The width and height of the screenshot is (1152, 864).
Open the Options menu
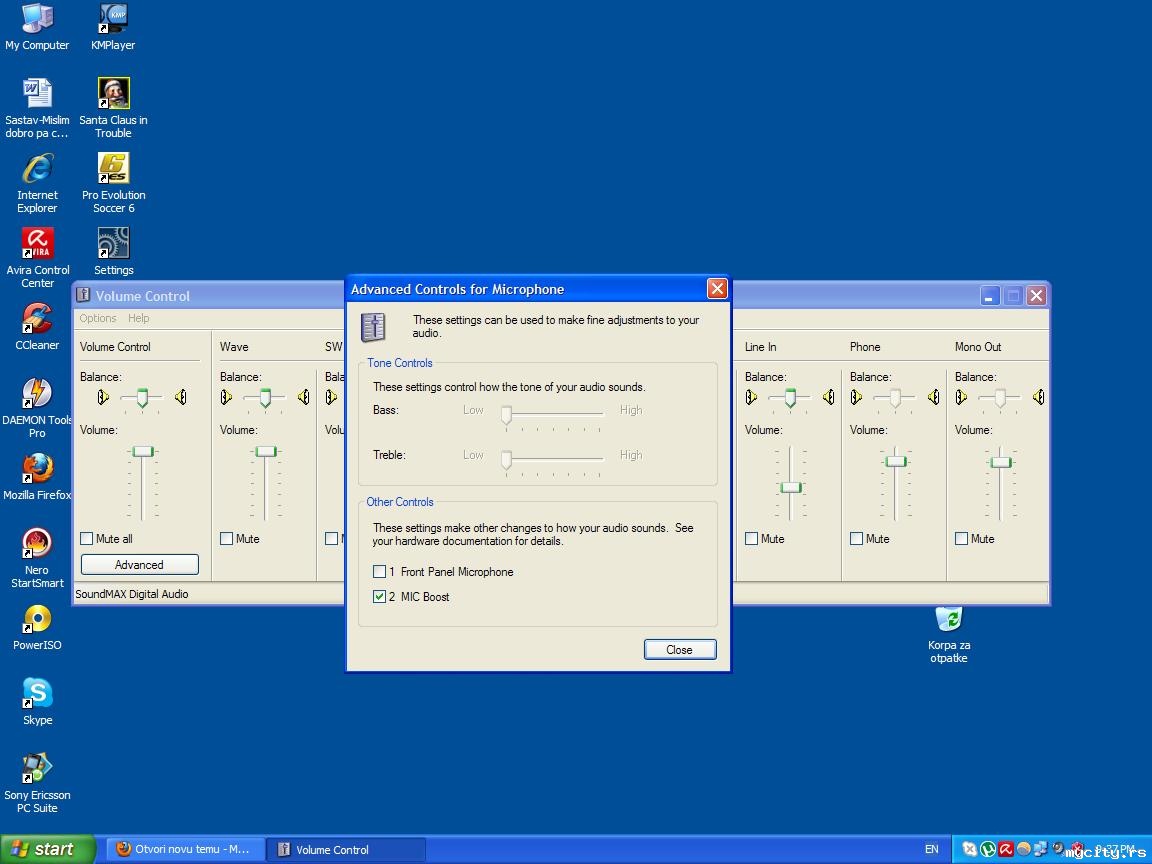[x=98, y=318]
